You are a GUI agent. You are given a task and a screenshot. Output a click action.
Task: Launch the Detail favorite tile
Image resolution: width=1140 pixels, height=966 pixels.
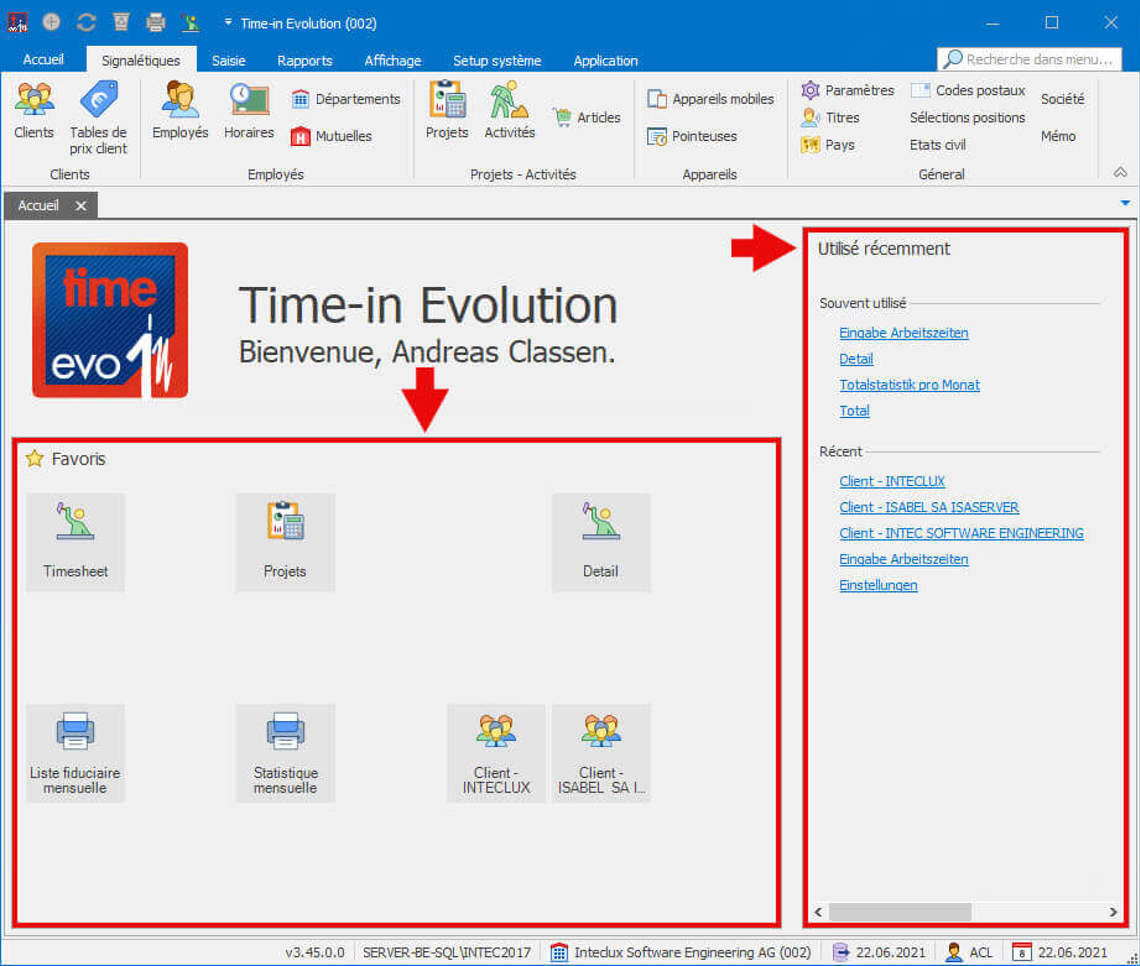601,542
